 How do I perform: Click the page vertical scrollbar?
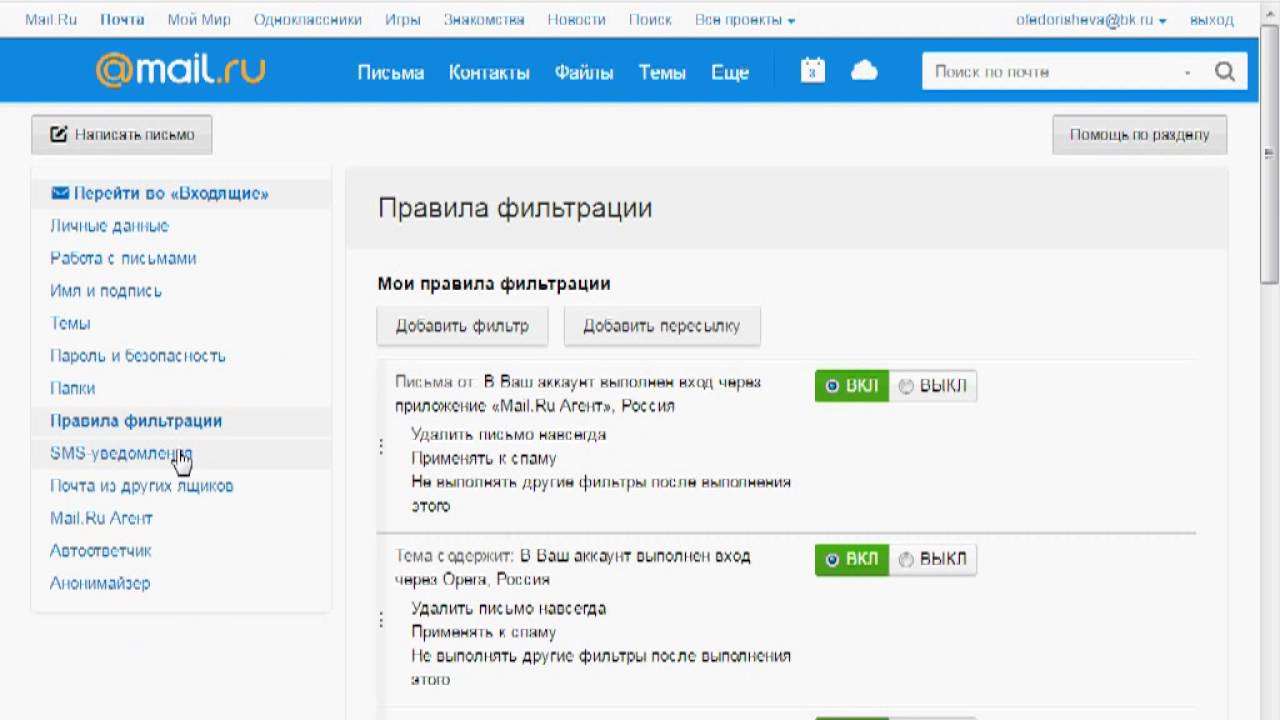pyautogui.click(x=1270, y=155)
